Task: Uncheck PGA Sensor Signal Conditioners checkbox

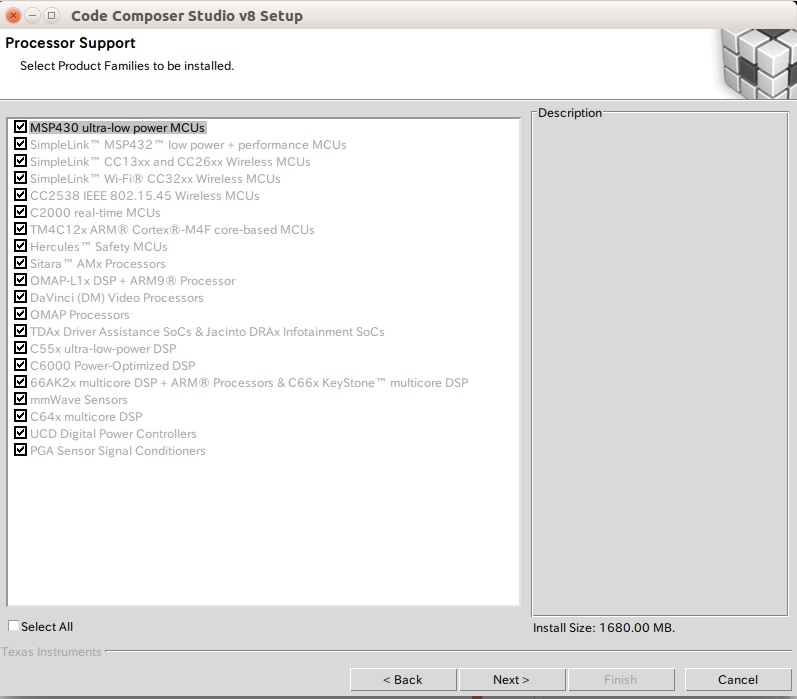Action: (x=20, y=450)
